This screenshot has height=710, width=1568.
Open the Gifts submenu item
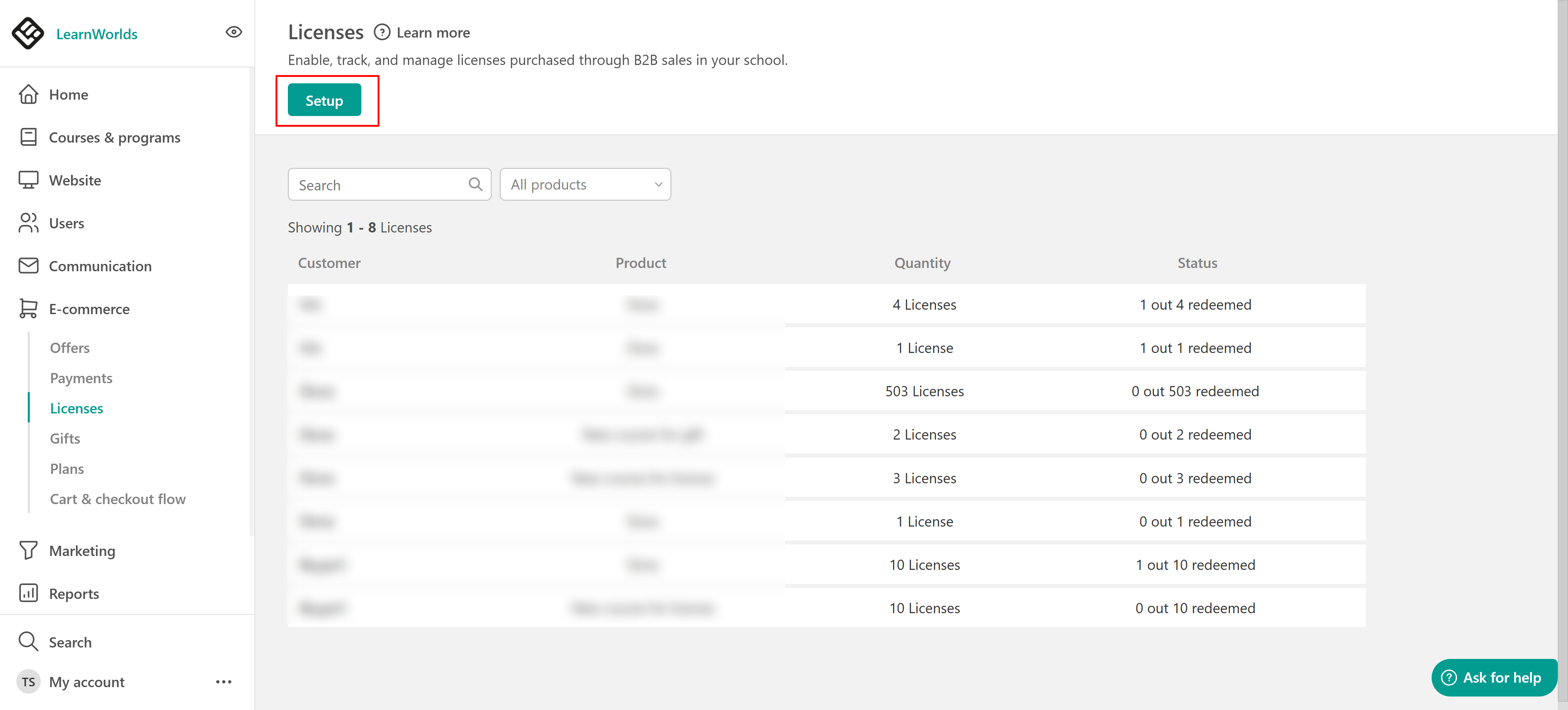(x=65, y=438)
